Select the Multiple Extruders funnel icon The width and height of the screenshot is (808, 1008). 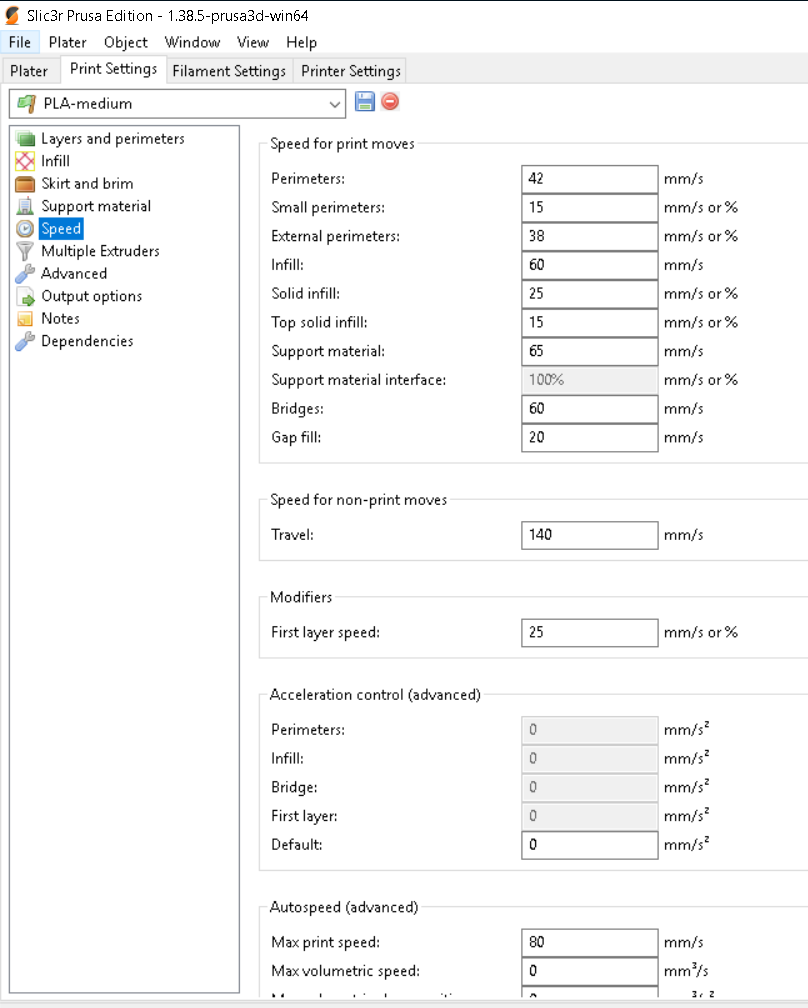25,251
